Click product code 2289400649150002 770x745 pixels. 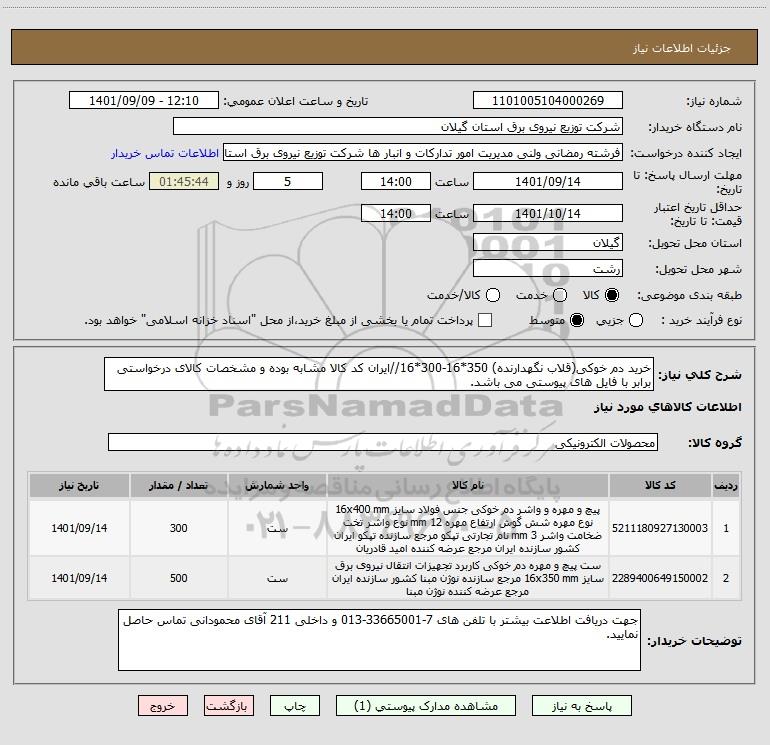(660, 578)
